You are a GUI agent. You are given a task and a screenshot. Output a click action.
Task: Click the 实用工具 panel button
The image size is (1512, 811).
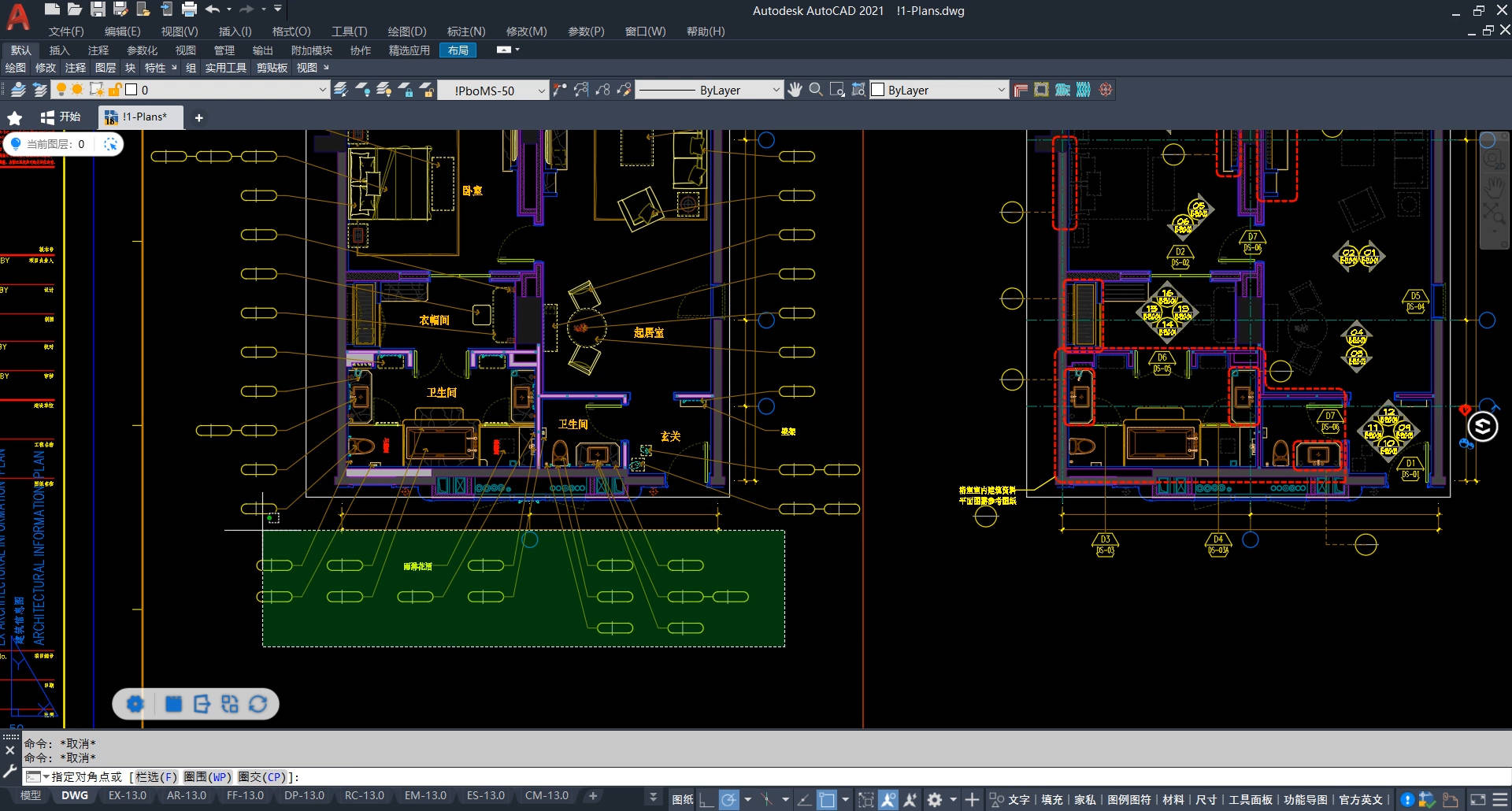click(226, 68)
